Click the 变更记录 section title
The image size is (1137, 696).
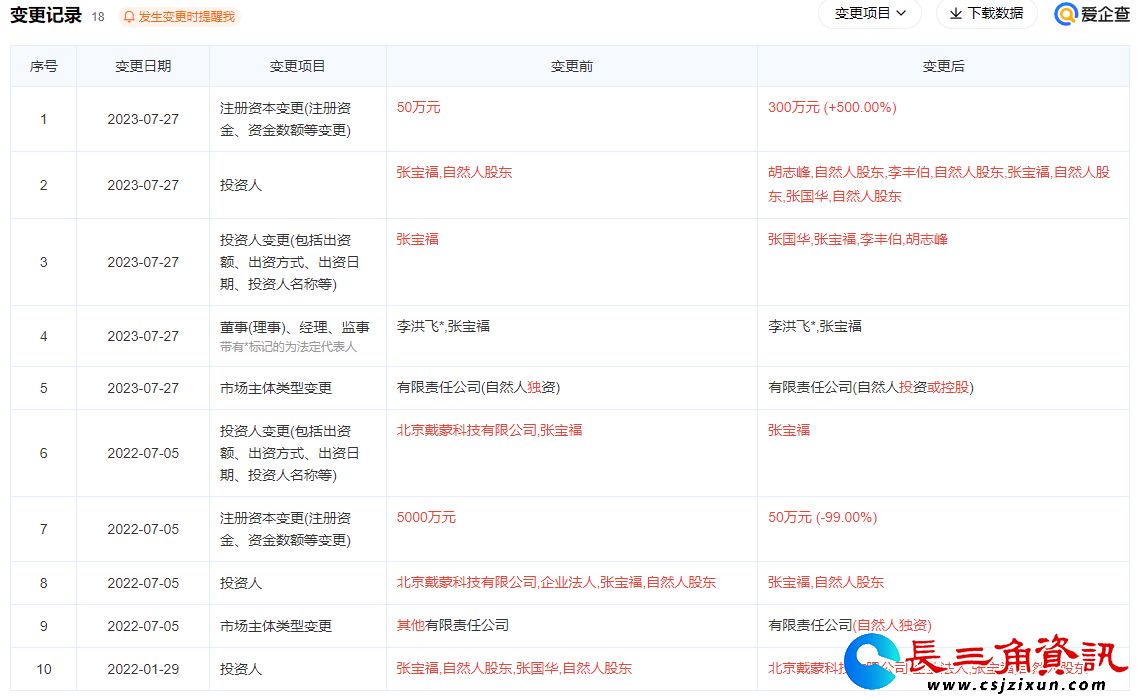tap(46, 16)
